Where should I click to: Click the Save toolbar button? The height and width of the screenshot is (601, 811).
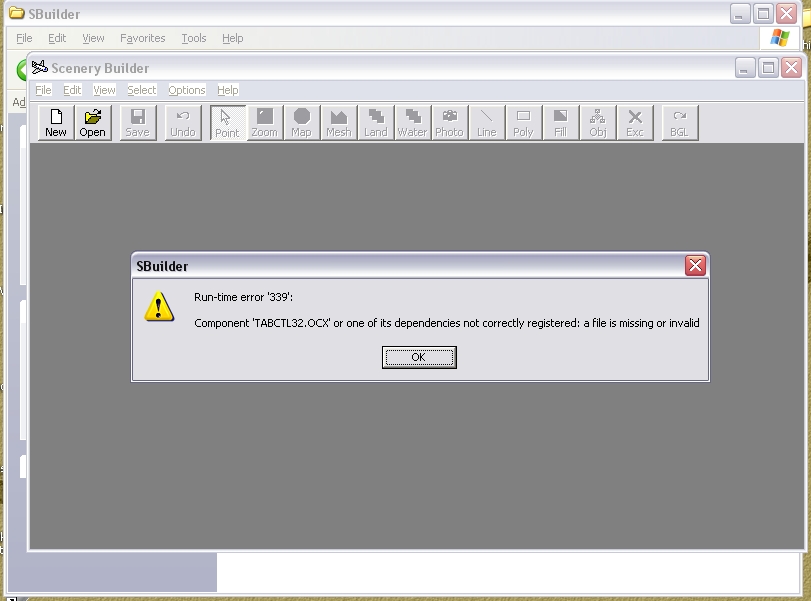tap(138, 123)
